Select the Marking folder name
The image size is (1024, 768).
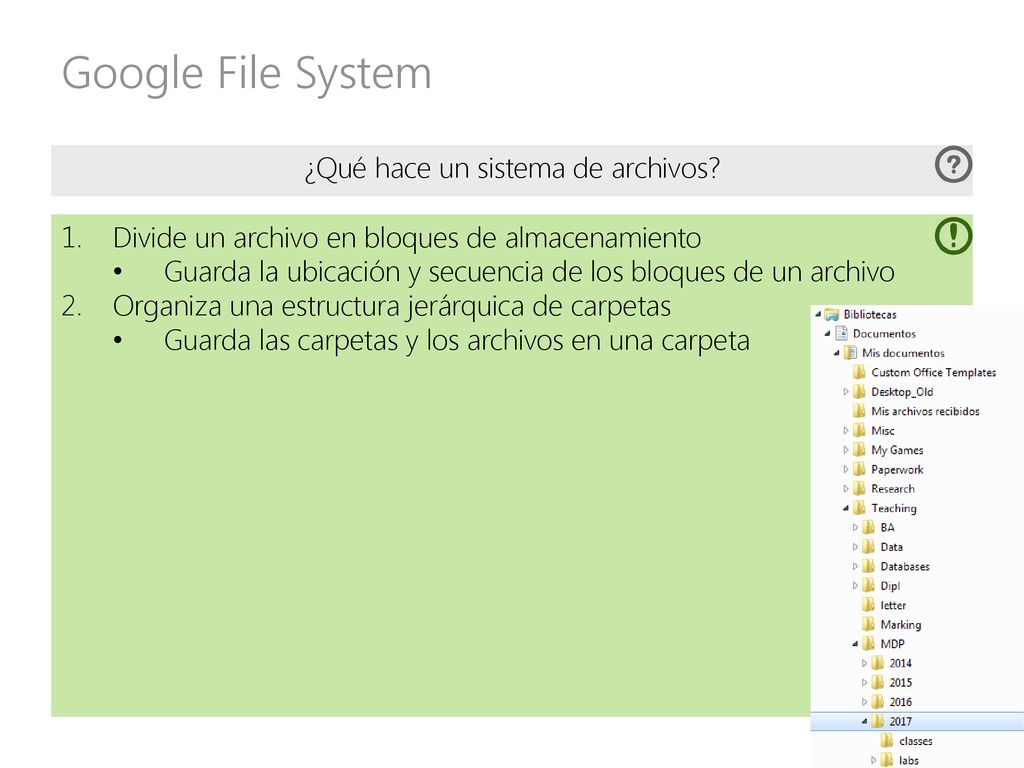(x=901, y=624)
